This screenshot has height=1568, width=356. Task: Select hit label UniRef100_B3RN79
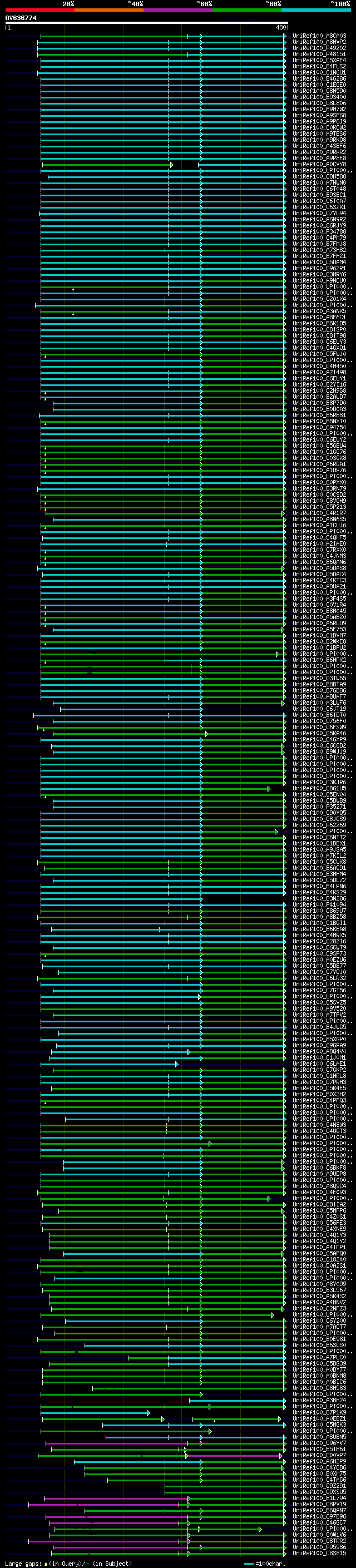point(319,488)
